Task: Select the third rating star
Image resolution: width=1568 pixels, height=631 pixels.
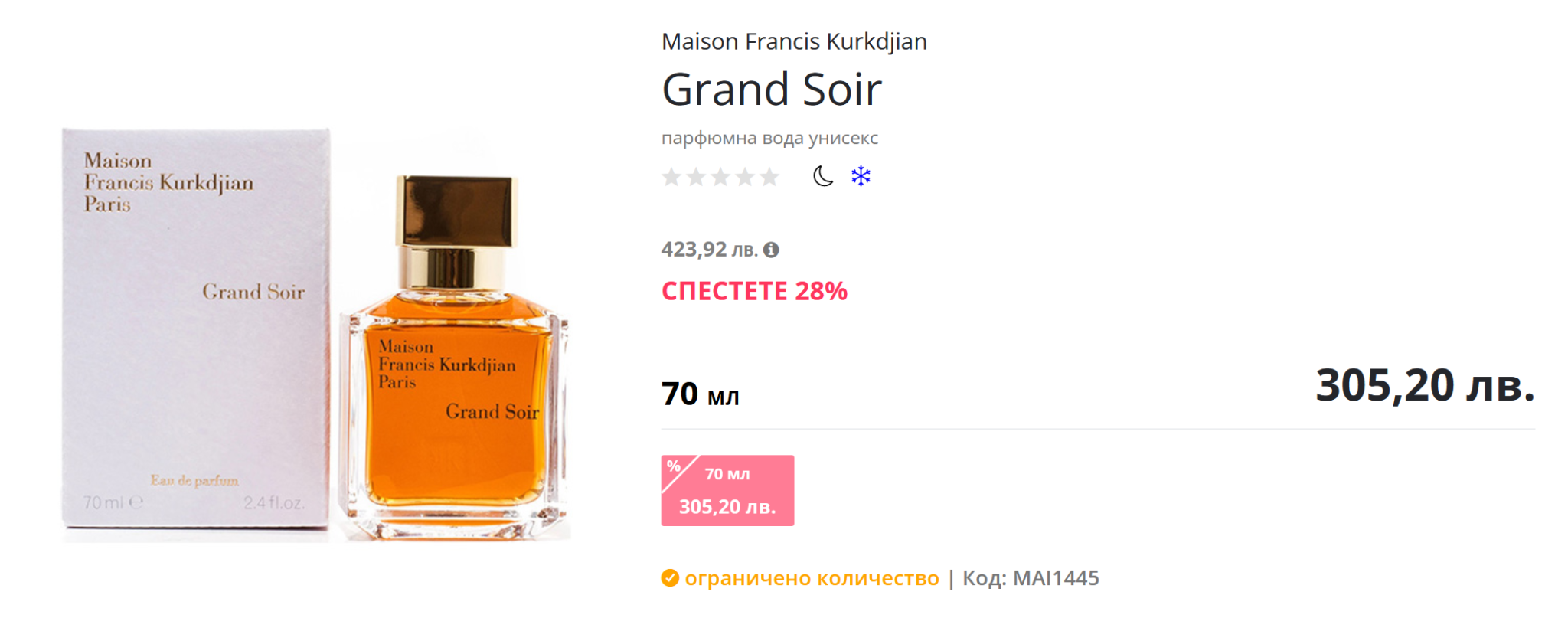Action: click(720, 178)
